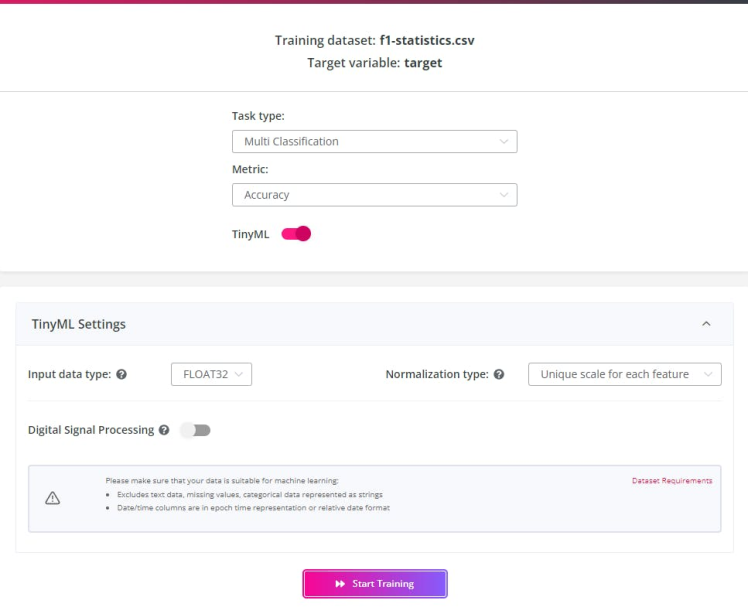The height and width of the screenshot is (607, 748).
Task: Click the Normalization type help icon
Action: 499,375
